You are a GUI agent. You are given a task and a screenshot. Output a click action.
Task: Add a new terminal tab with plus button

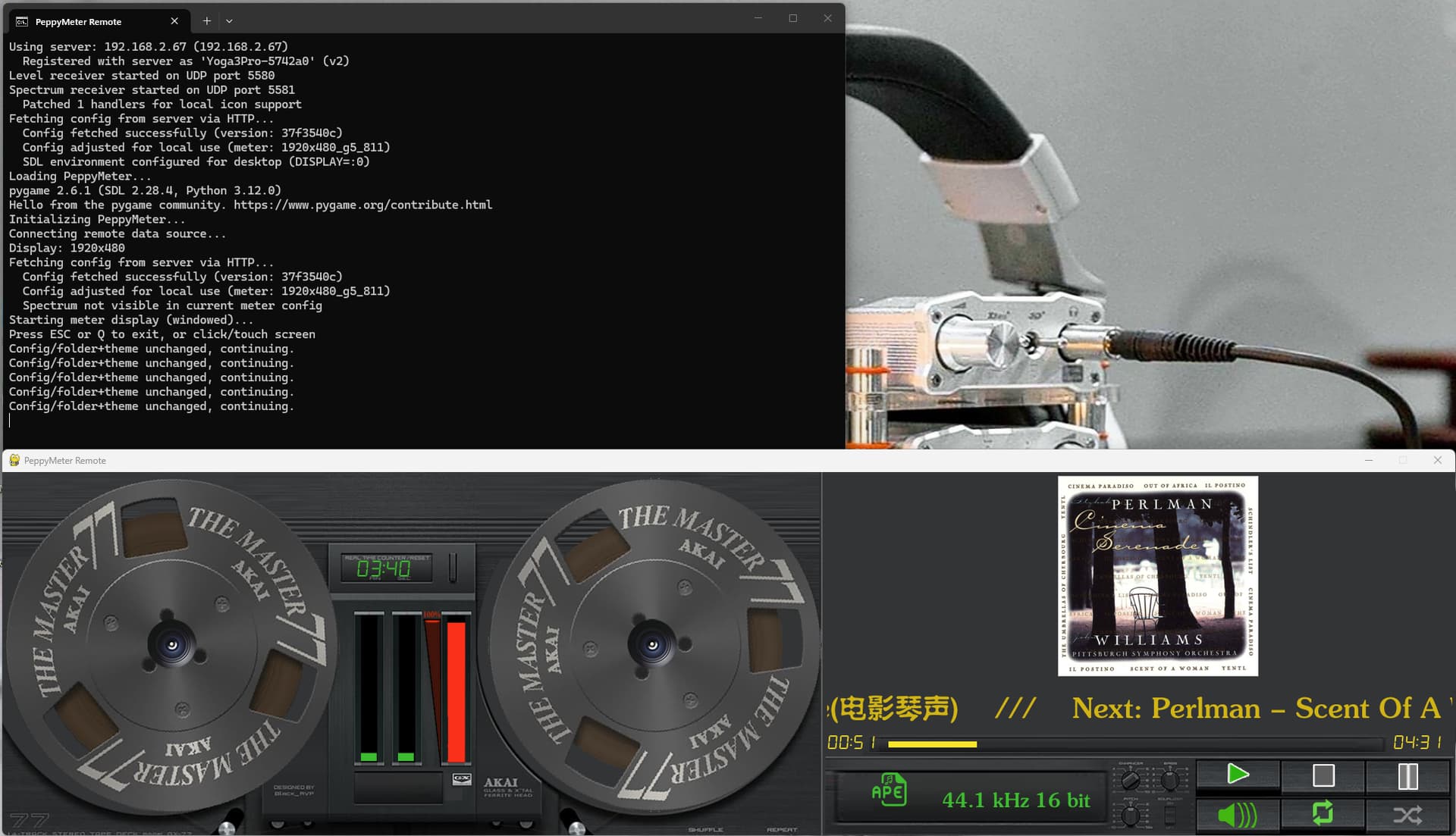pyautogui.click(x=206, y=21)
